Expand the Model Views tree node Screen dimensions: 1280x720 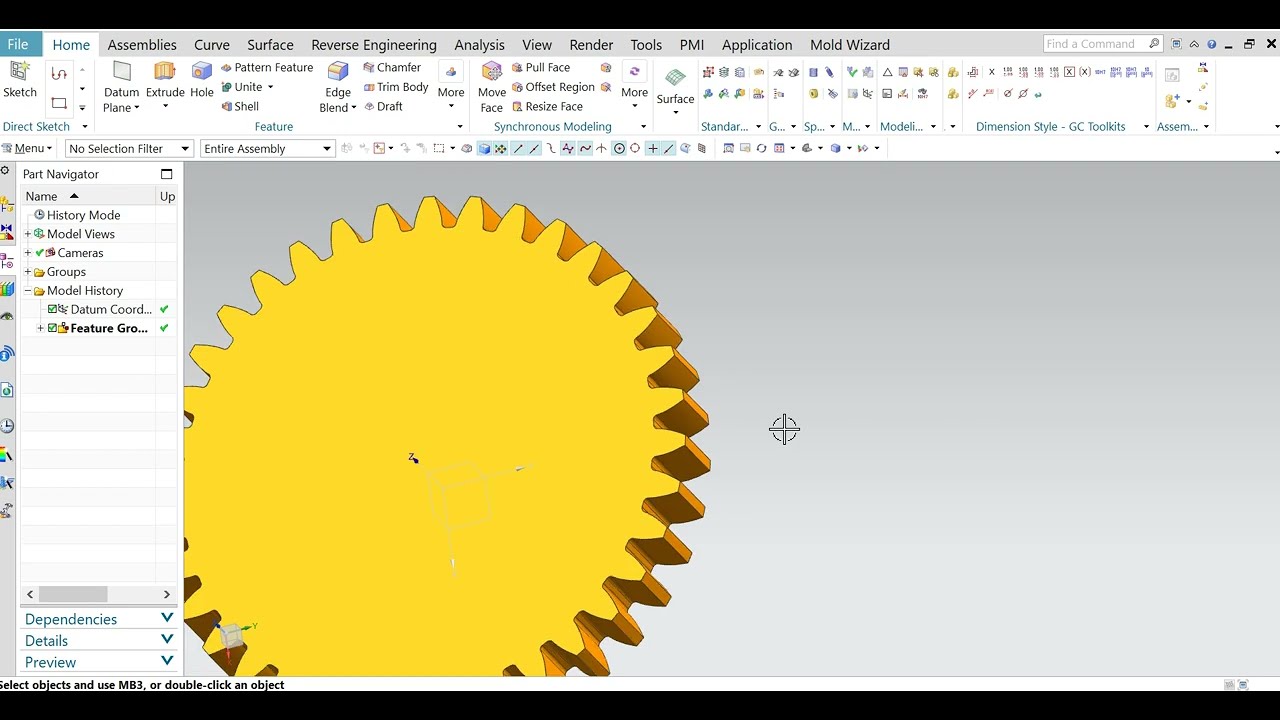pyautogui.click(x=28, y=234)
